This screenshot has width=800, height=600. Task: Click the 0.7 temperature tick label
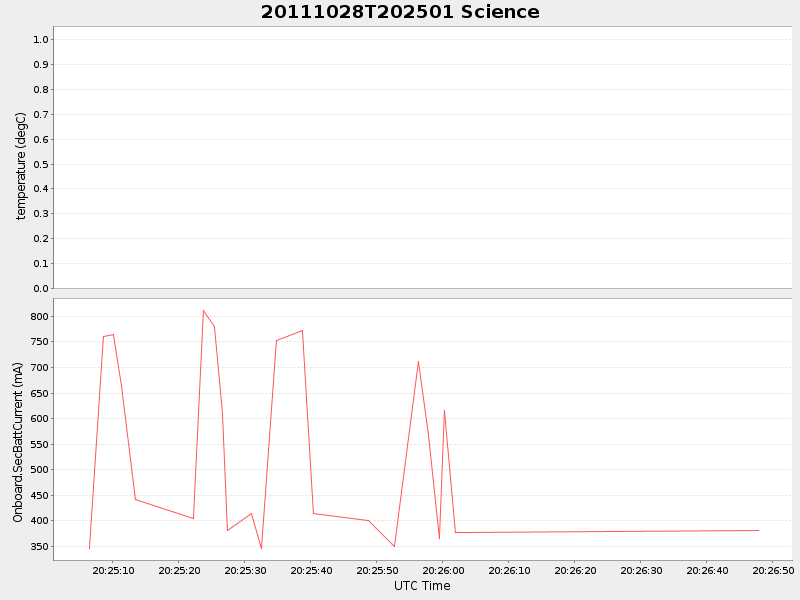coord(41,114)
